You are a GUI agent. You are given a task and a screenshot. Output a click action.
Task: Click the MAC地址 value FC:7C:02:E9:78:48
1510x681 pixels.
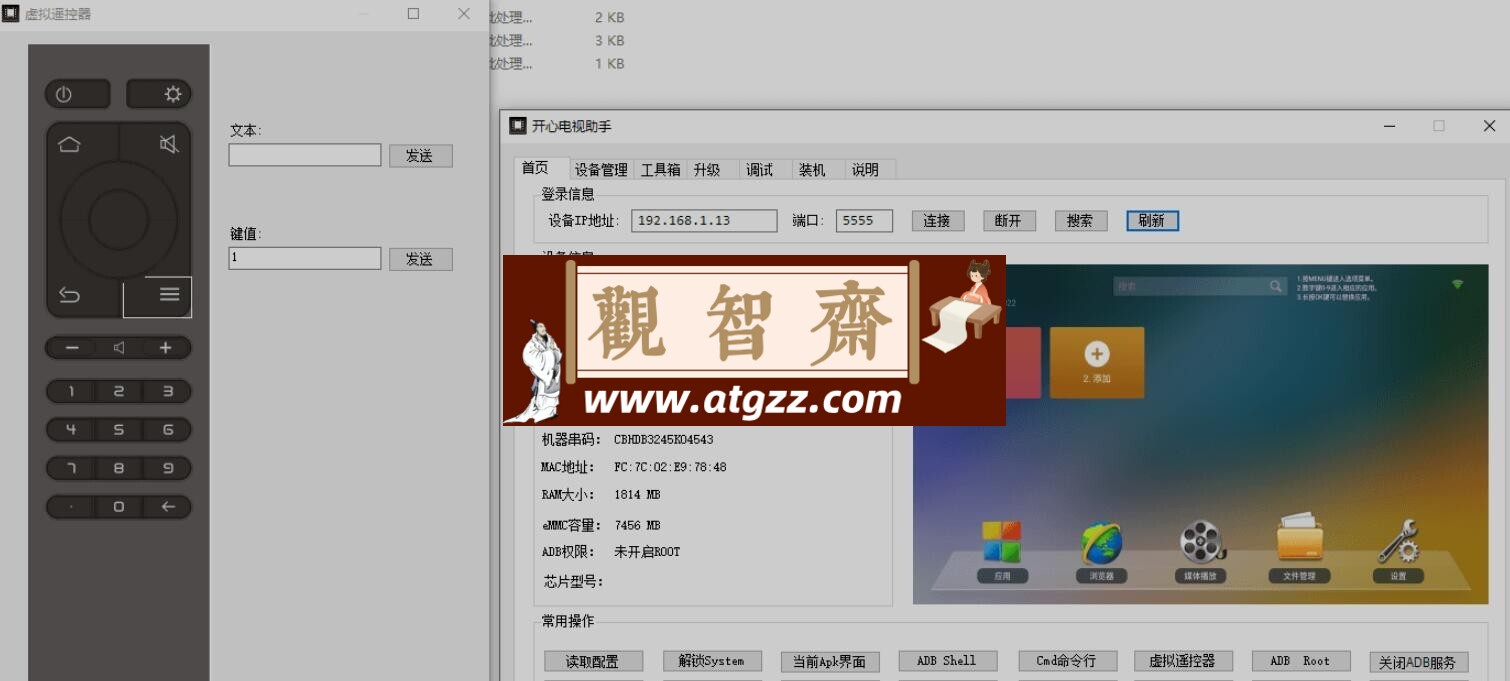pos(670,467)
